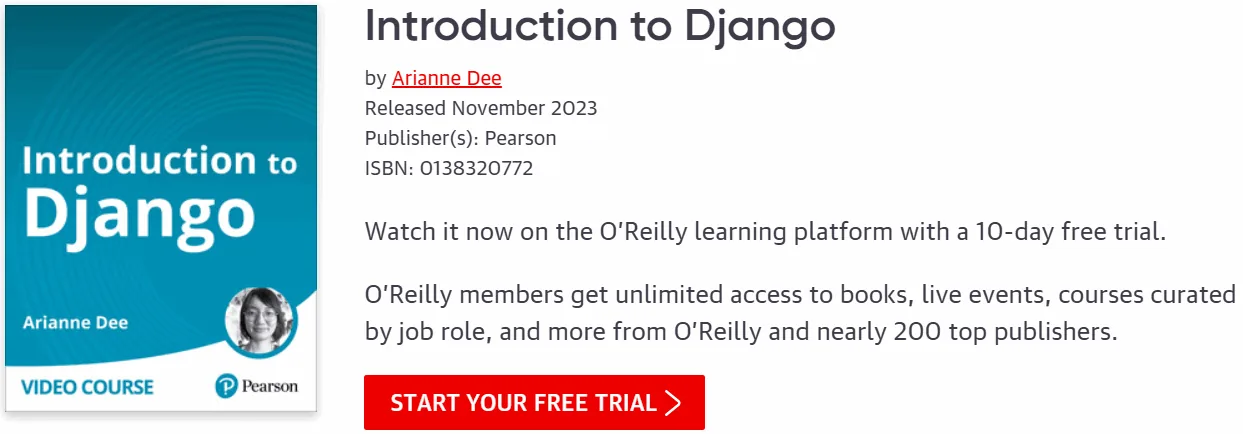Click the author portrait photo on the cover

[x=259, y=322]
